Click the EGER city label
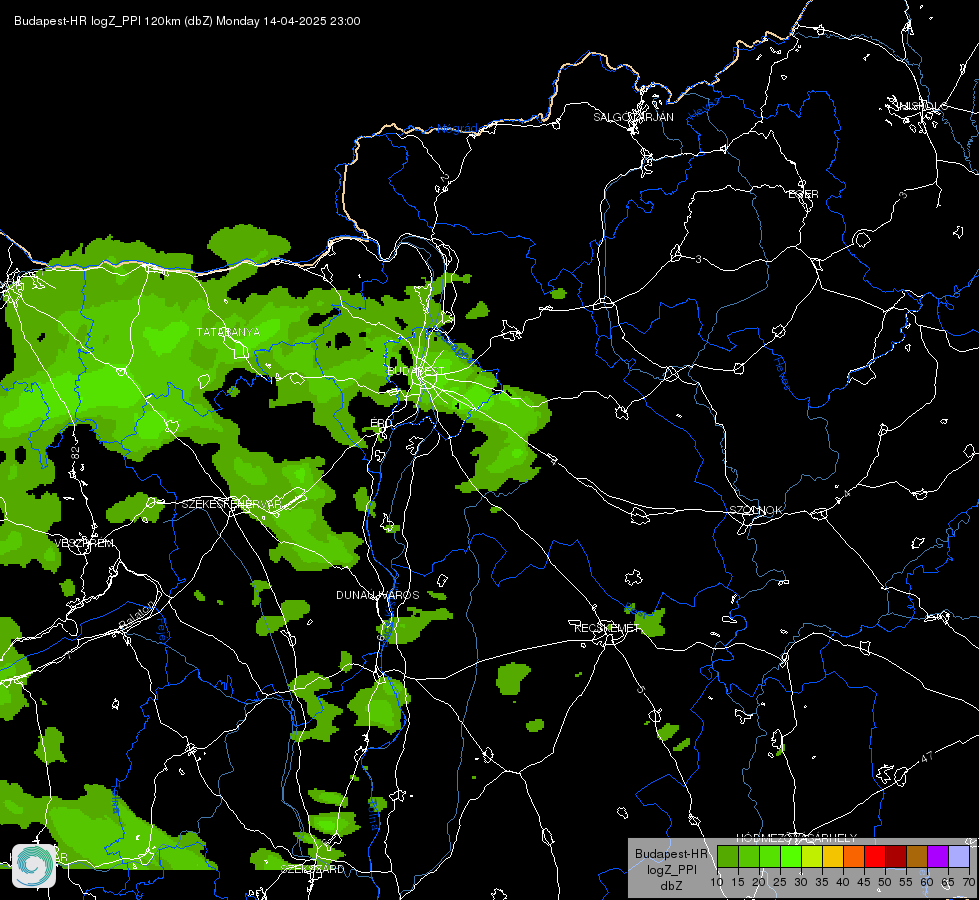979x900 pixels. click(x=804, y=194)
